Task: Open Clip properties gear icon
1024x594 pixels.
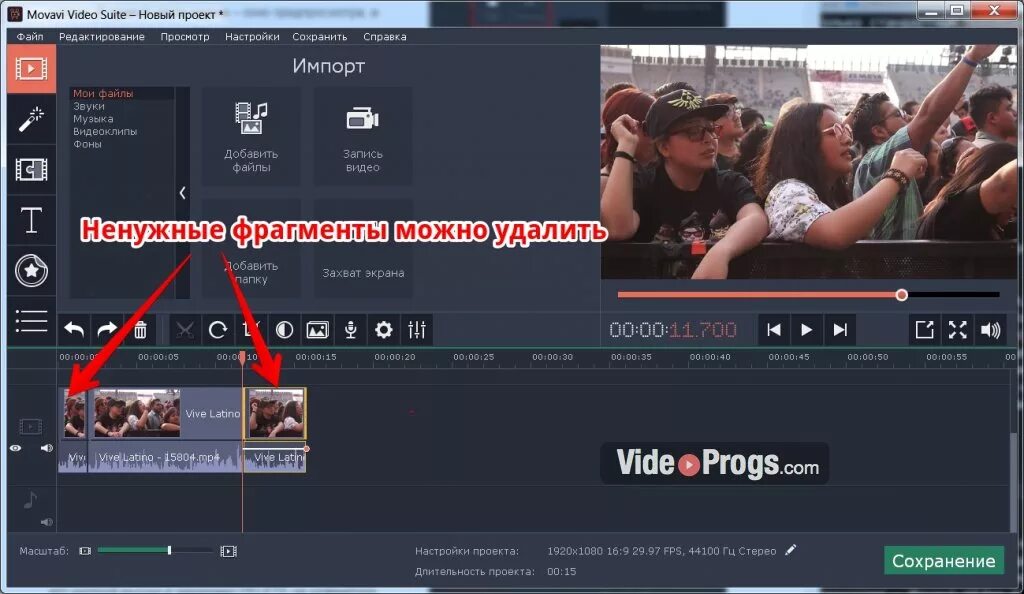Action: (384, 330)
